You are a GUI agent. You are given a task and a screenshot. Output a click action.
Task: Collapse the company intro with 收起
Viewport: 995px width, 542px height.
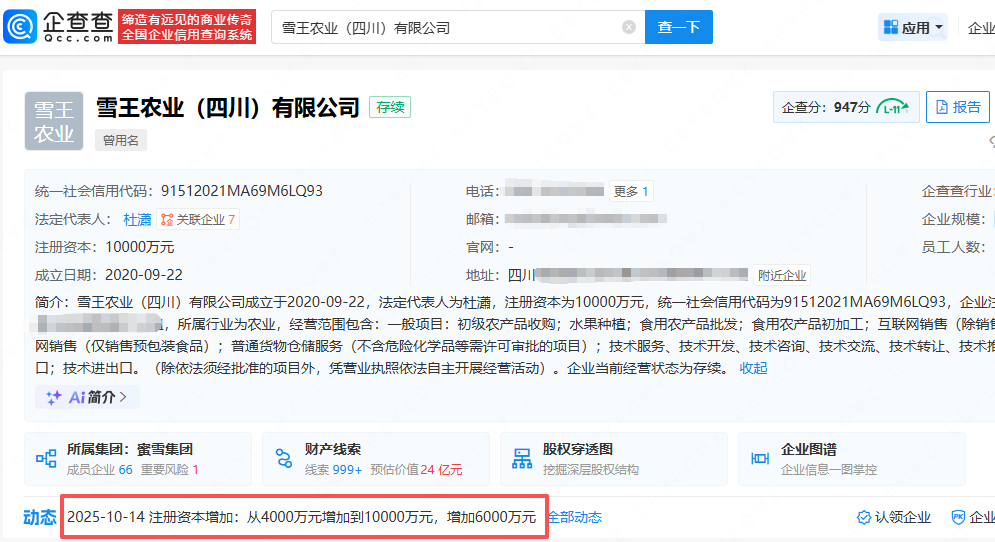click(x=753, y=367)
